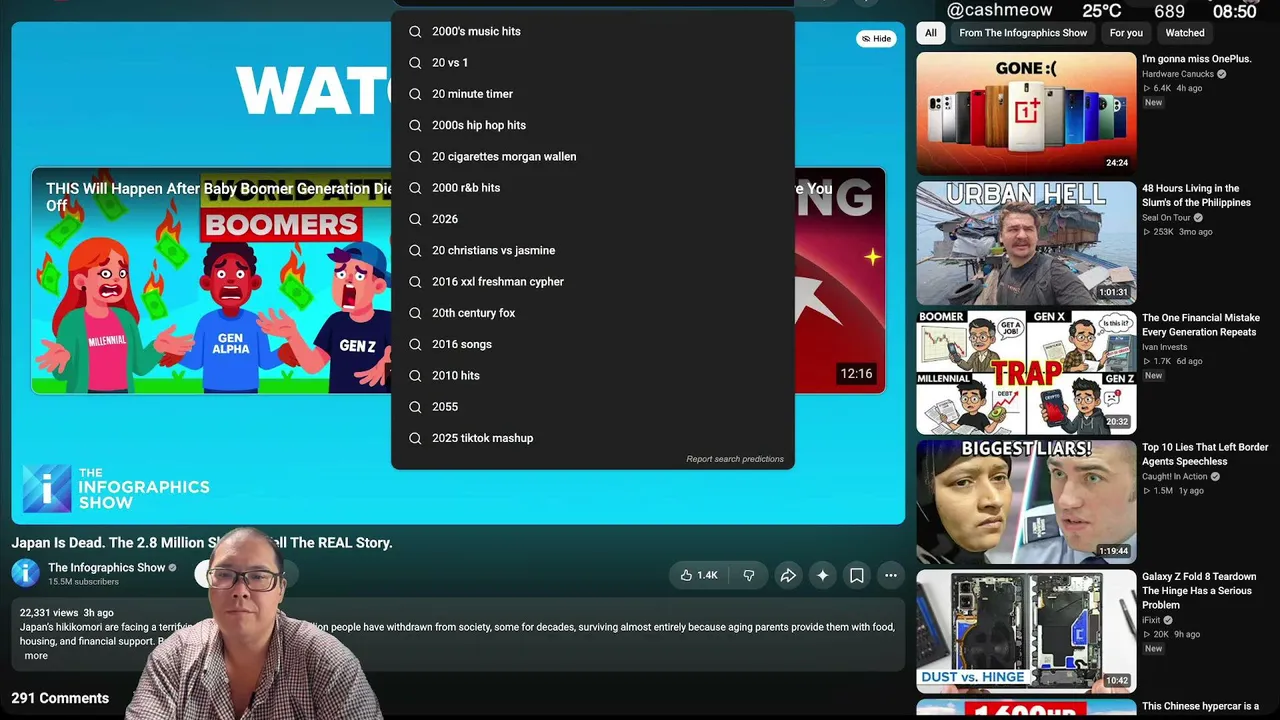Open title "48 Hours Living in the Slum's"

[x=1196, y=195]
